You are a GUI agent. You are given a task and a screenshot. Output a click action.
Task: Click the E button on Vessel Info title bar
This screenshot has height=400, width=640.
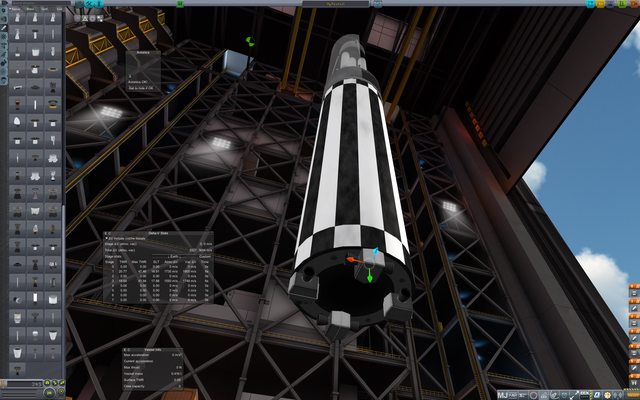point(124,350)
